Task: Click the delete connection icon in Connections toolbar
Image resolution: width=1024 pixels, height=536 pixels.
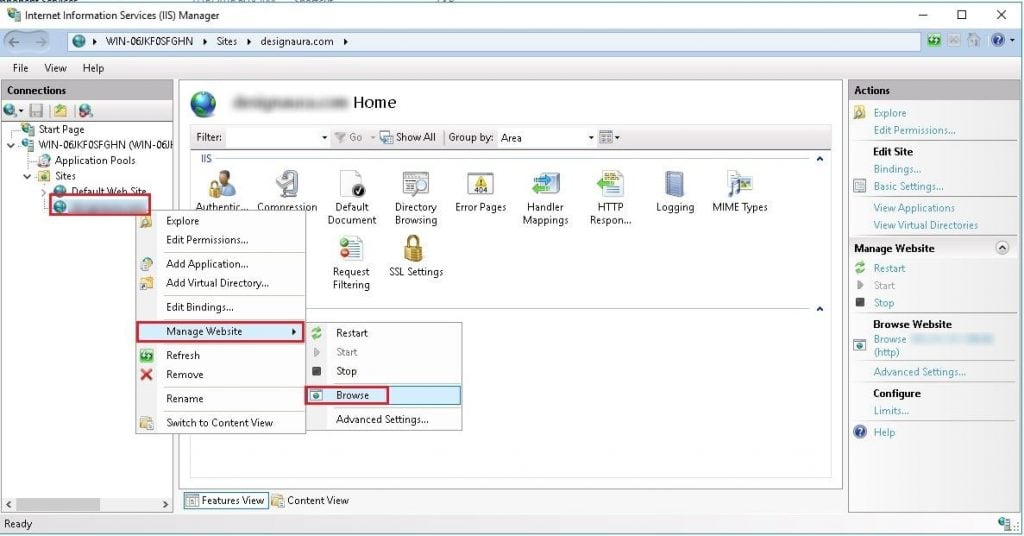Action: tap(86, 110)
